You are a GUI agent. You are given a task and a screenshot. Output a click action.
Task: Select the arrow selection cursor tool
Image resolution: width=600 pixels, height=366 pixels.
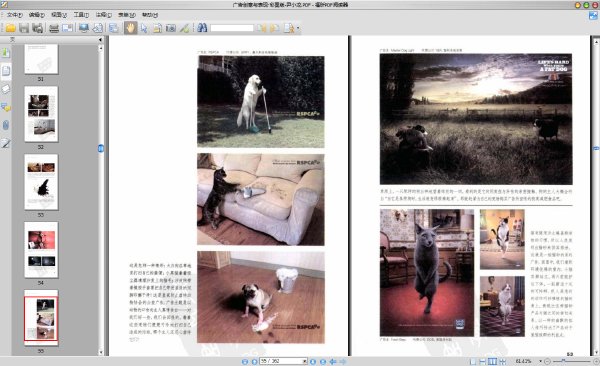tap(144, 28)
